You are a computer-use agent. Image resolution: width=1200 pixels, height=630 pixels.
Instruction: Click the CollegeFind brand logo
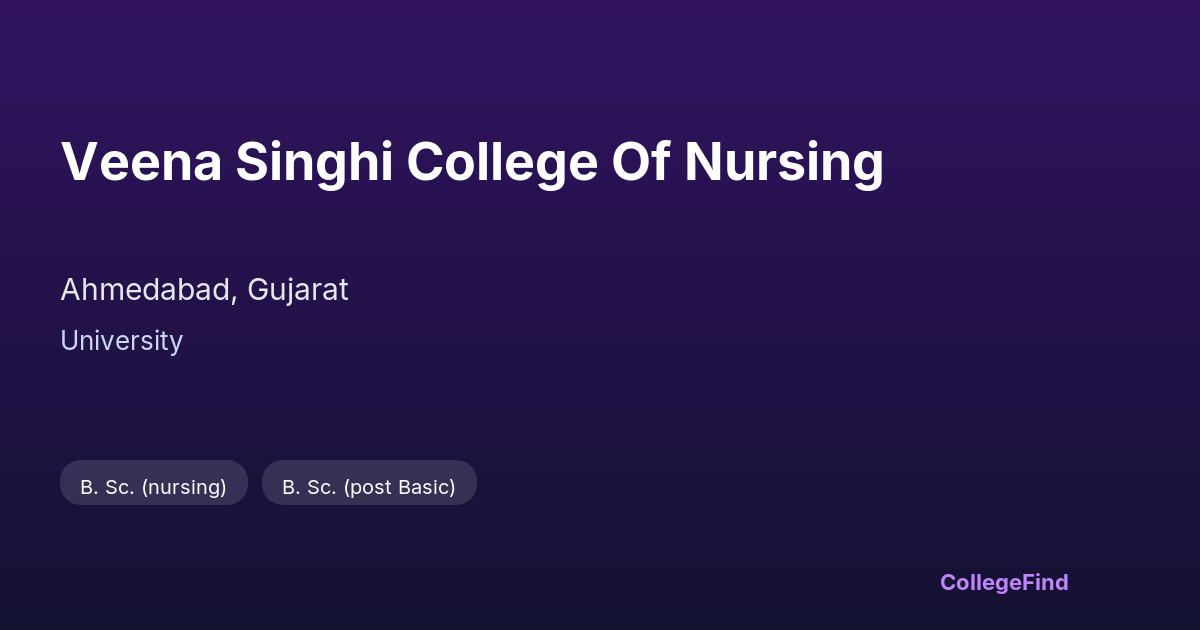click(x=1003, y=582)
